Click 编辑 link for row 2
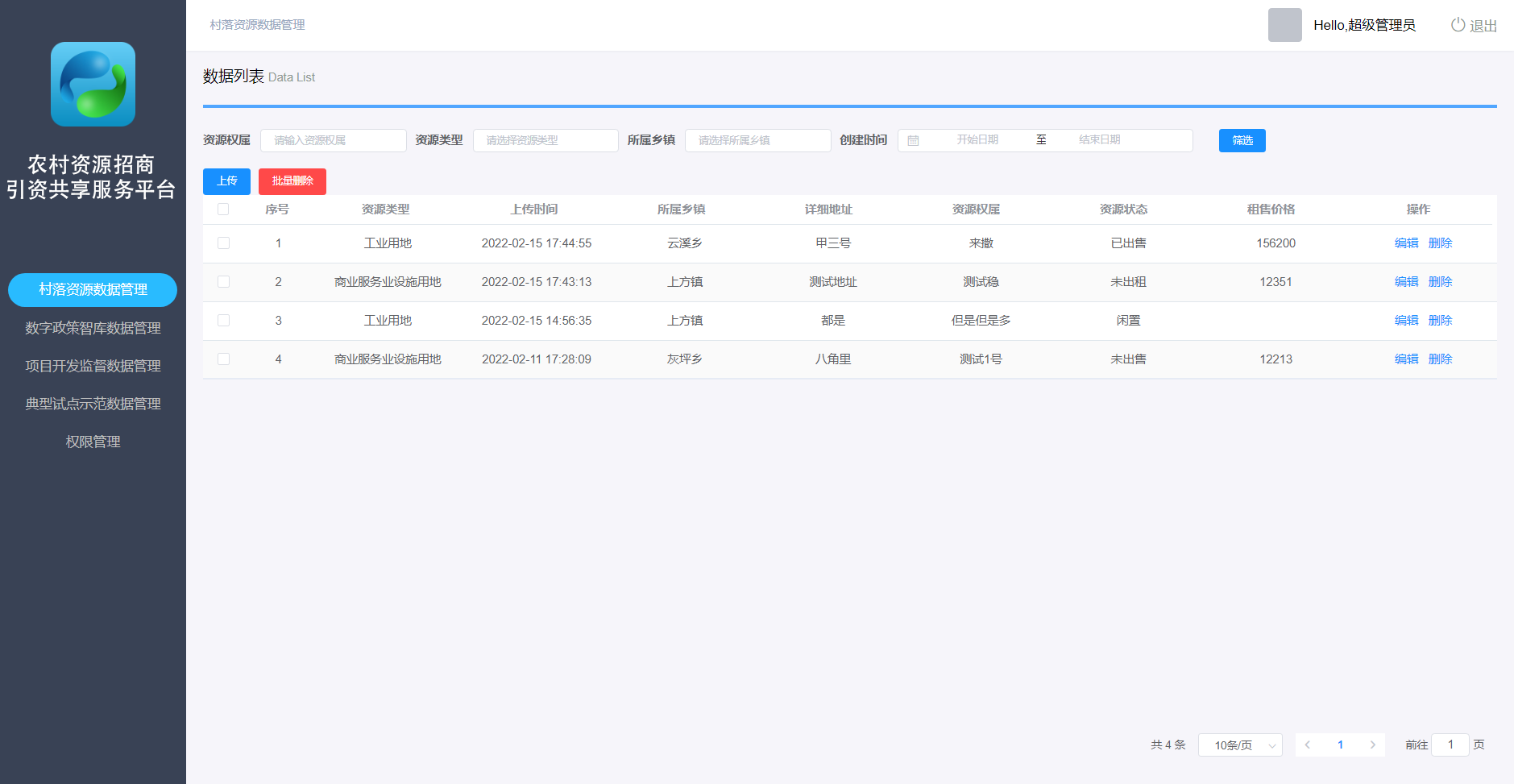Screen dimensions: 1514x784 tap(1406, 282)
